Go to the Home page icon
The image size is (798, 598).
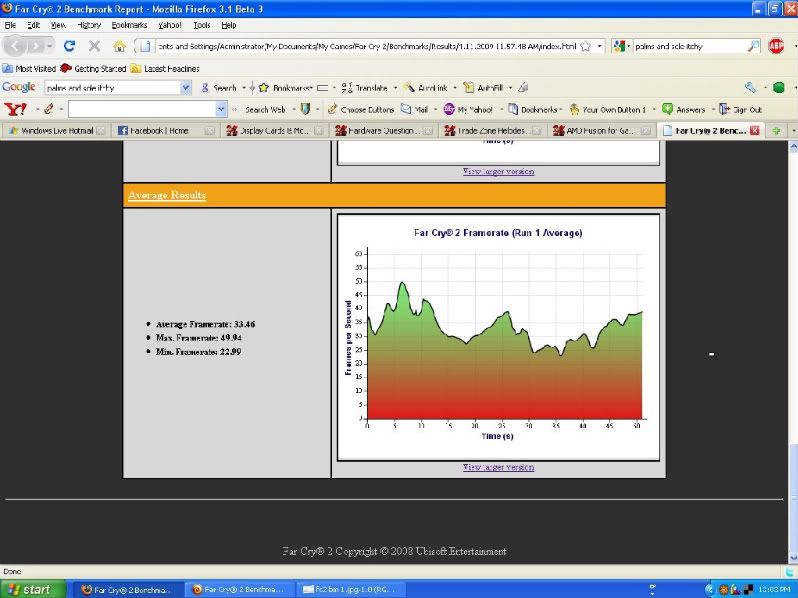tap(119, 46)
